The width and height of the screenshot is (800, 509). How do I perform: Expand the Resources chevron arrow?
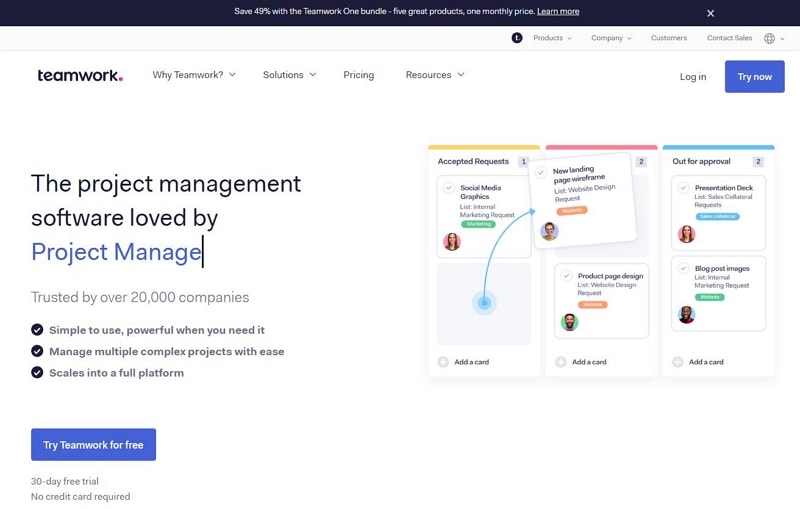[x=461, y=74]
